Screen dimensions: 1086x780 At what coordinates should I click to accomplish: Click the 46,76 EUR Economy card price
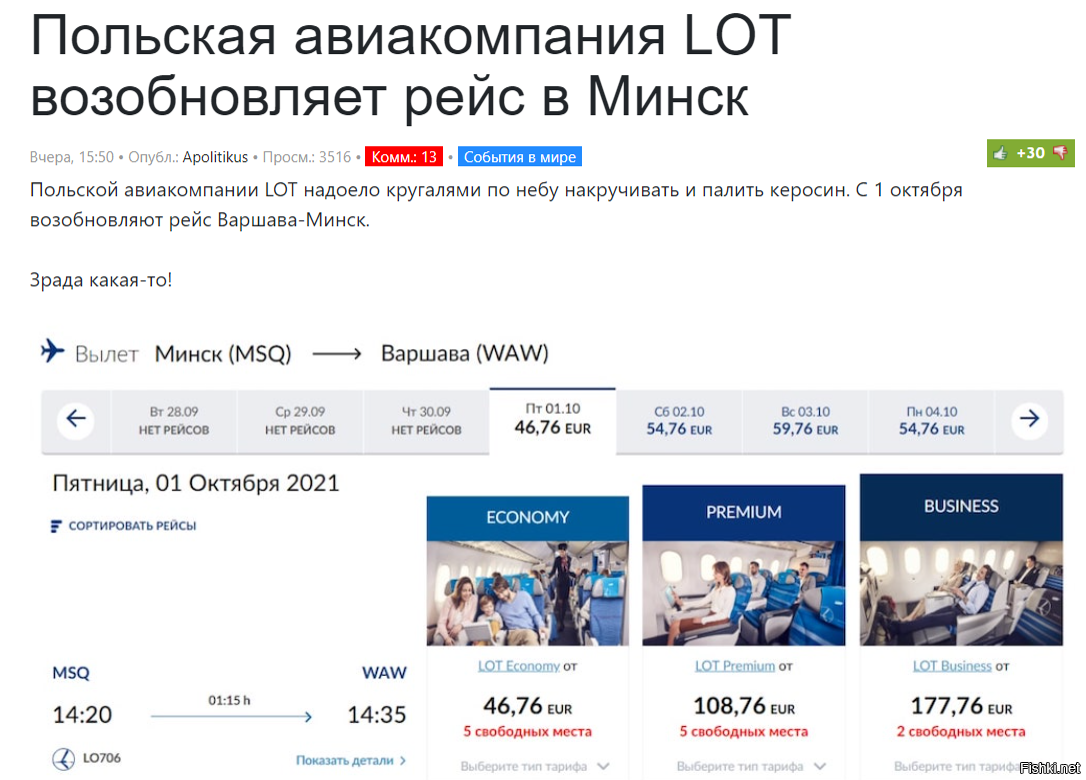(528, 707)
